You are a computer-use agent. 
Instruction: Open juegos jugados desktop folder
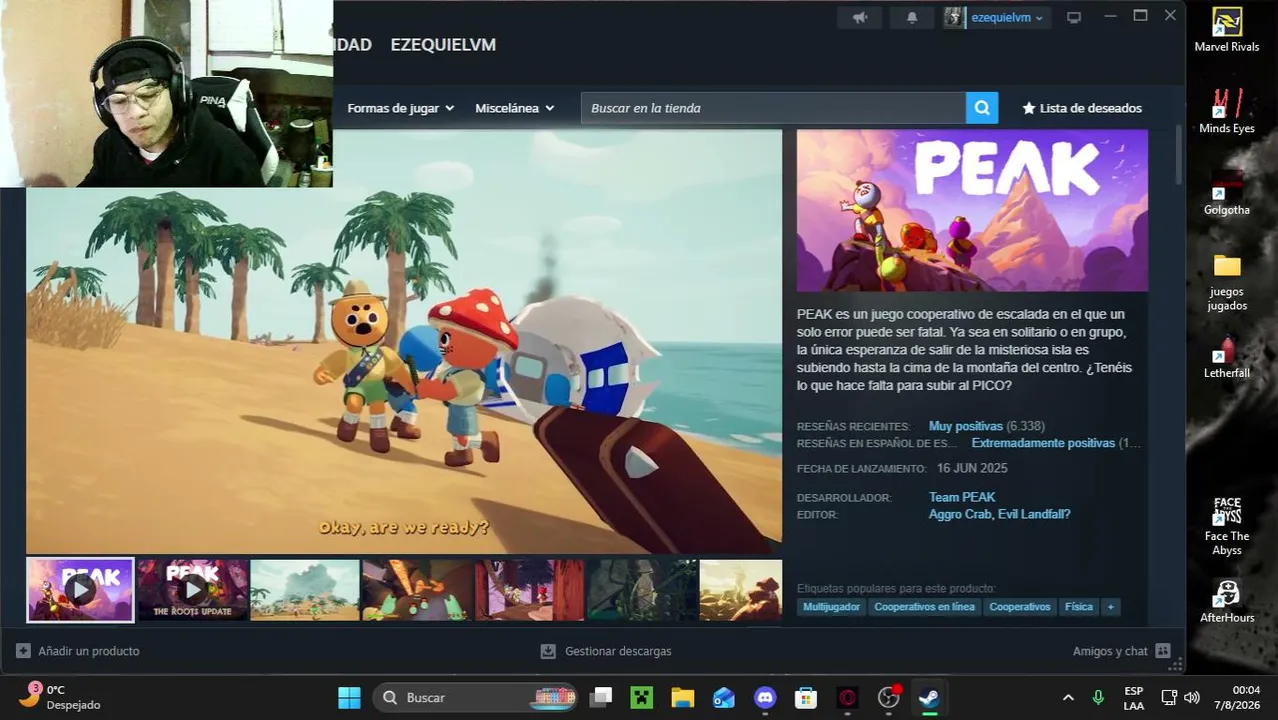1227,281
